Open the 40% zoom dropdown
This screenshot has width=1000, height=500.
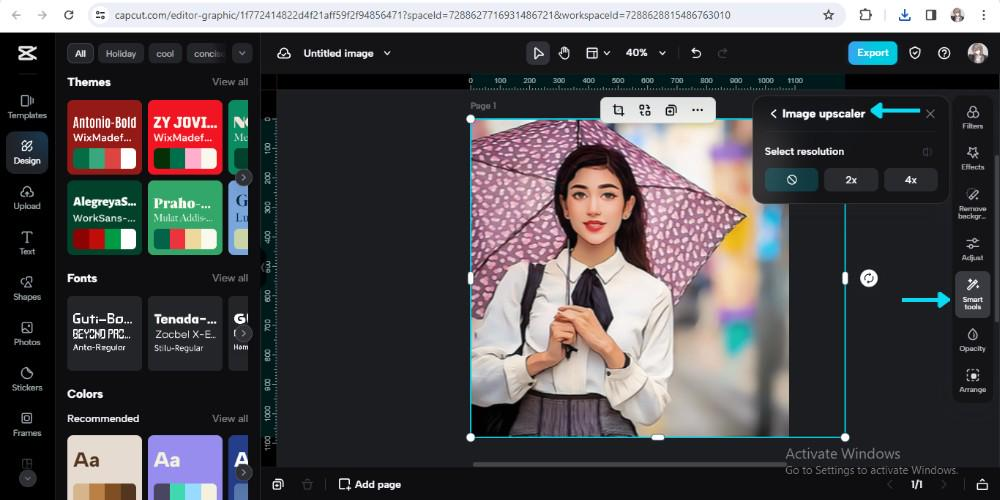[645, 54]
